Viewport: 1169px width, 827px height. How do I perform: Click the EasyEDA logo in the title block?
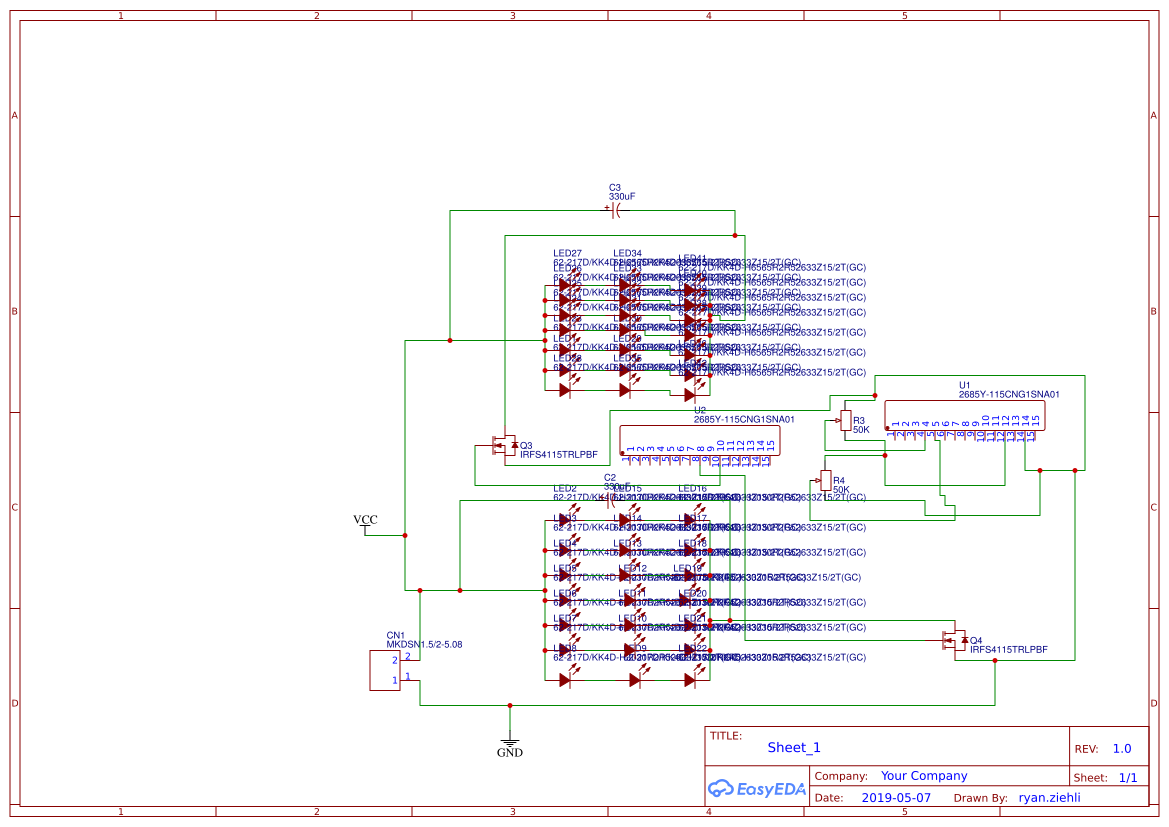click(x=756, y=789)
